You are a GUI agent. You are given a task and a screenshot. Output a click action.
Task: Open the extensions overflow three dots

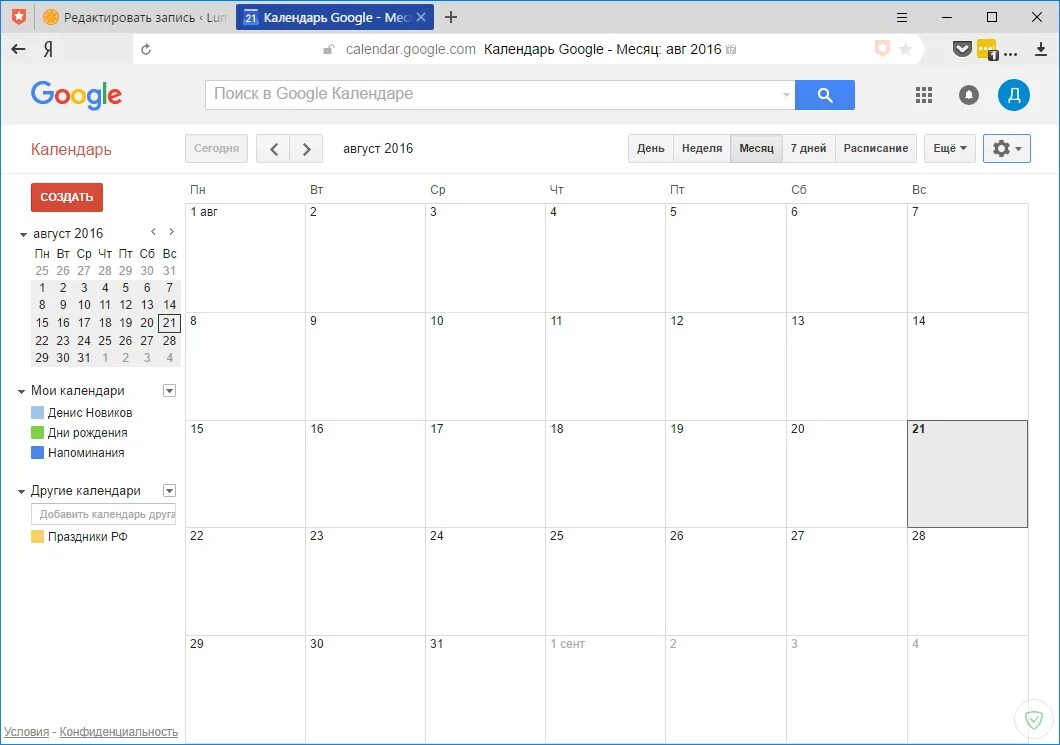1011,54
